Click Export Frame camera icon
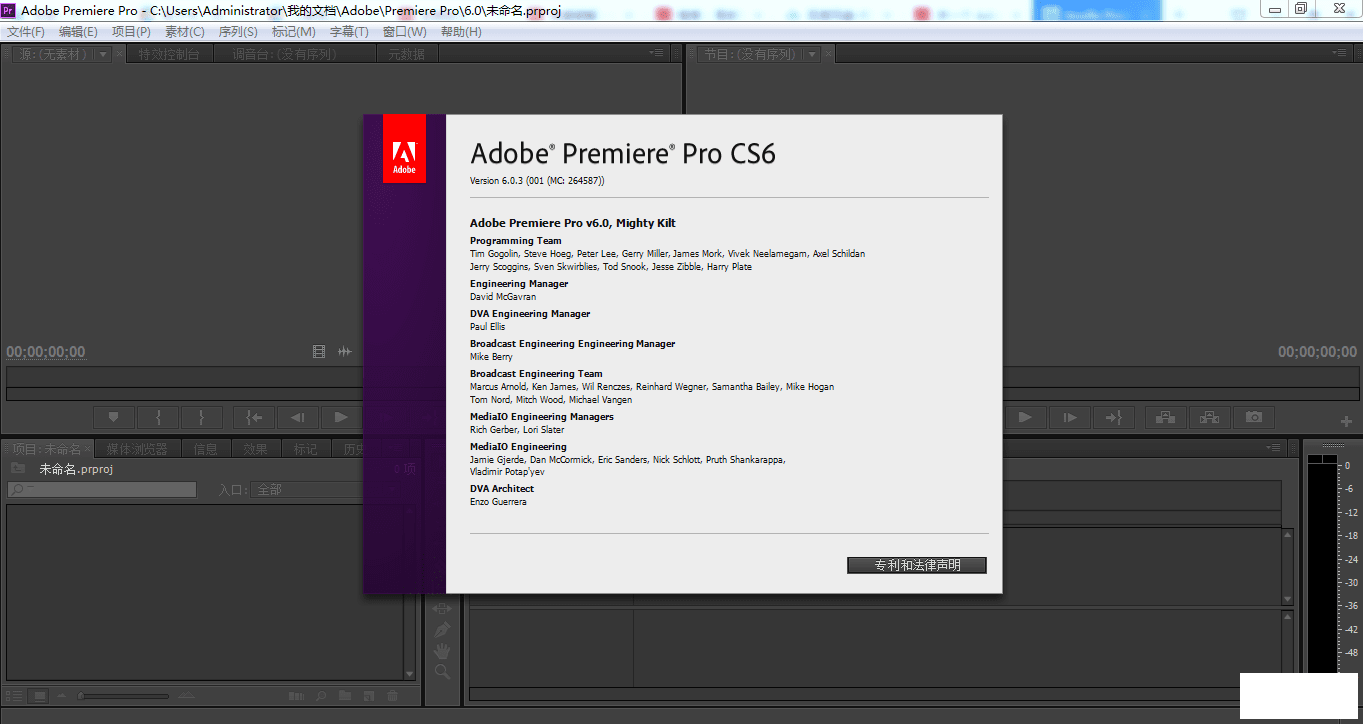 [1254, 417]
